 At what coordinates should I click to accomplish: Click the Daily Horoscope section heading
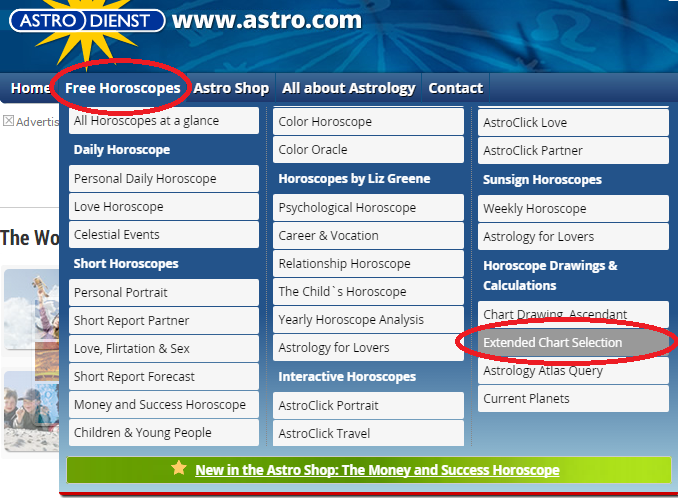click(x=122, y=150)
